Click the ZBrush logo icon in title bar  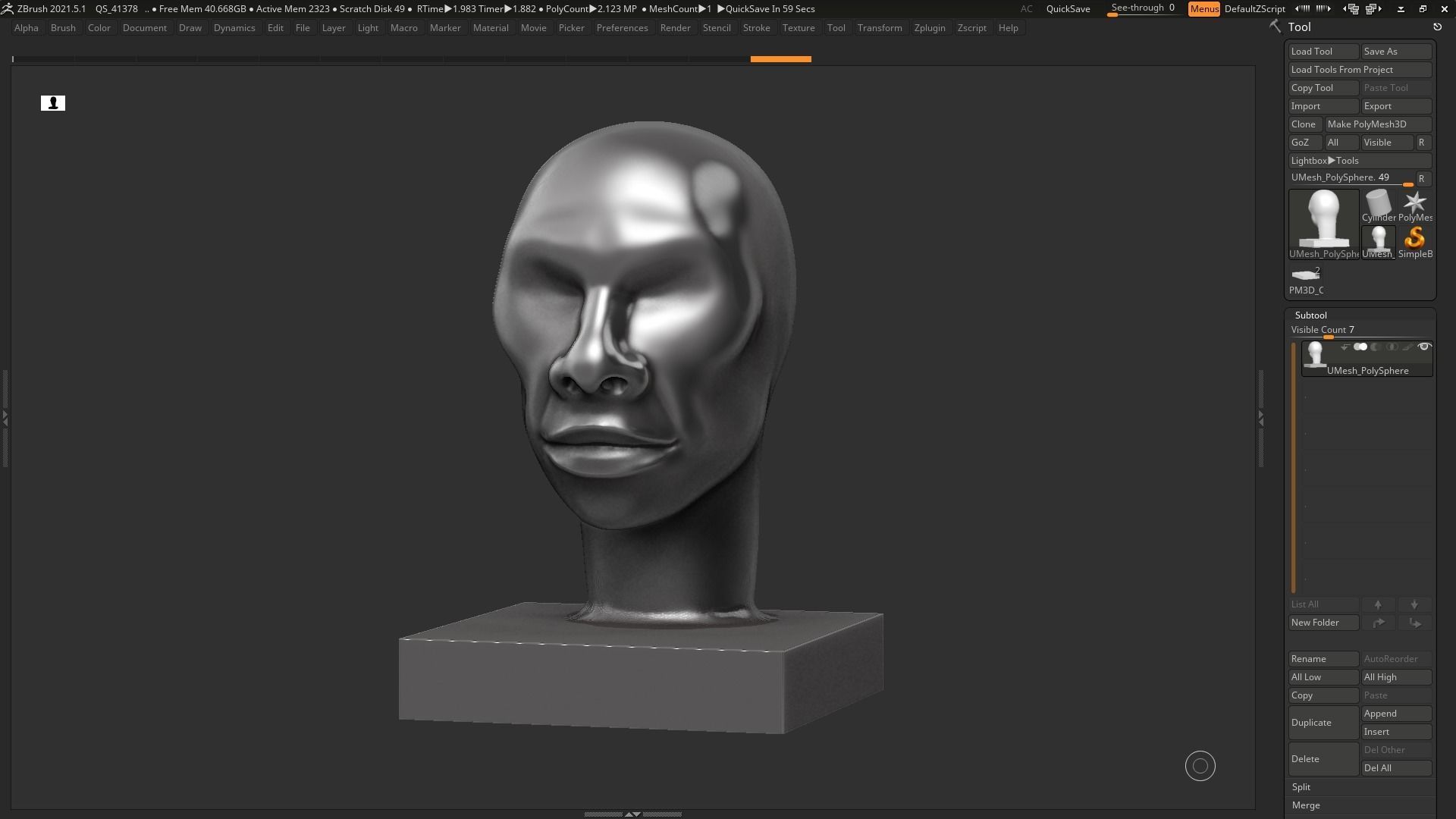(x=7, y=8)
